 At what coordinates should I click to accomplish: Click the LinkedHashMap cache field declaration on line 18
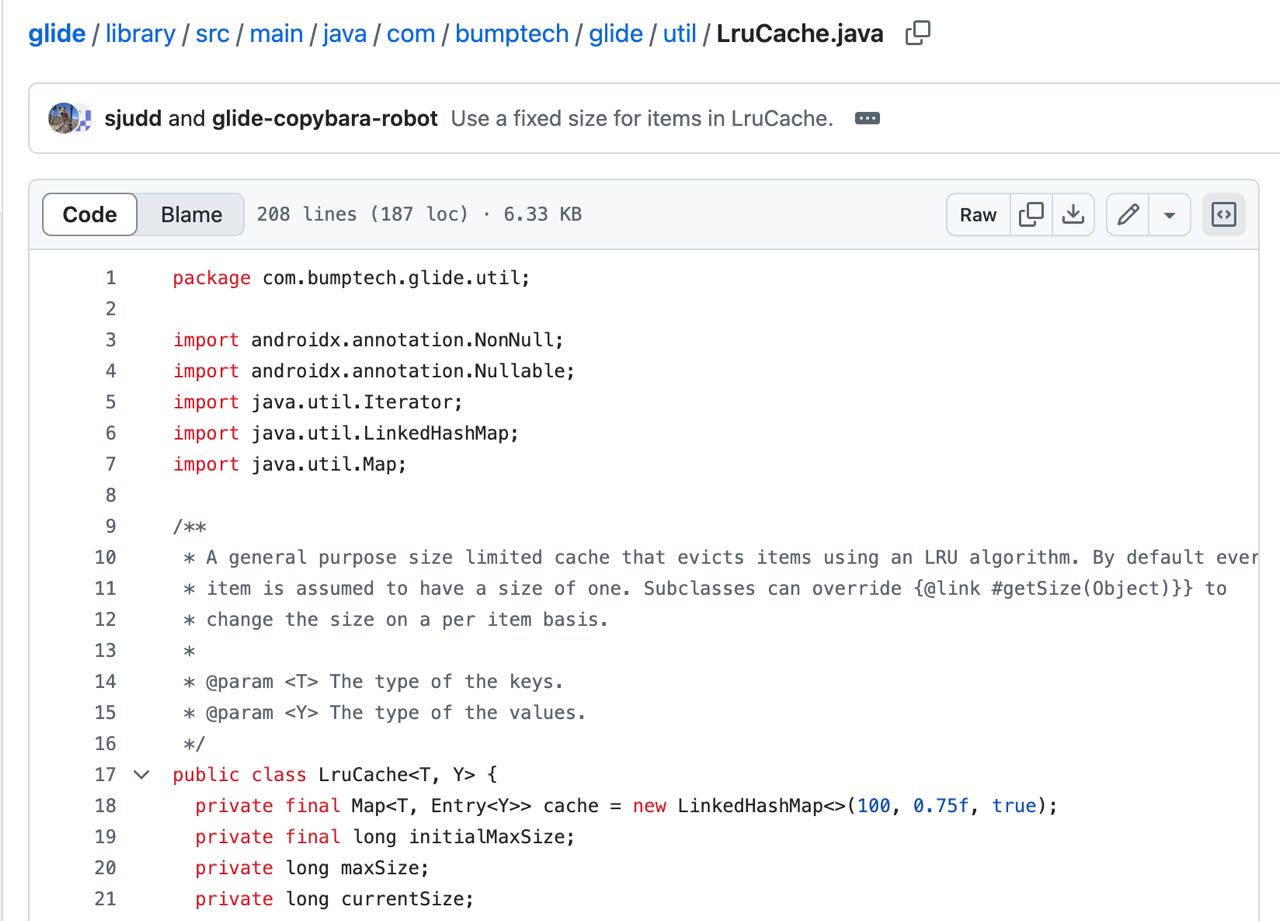tap(626, 805)
